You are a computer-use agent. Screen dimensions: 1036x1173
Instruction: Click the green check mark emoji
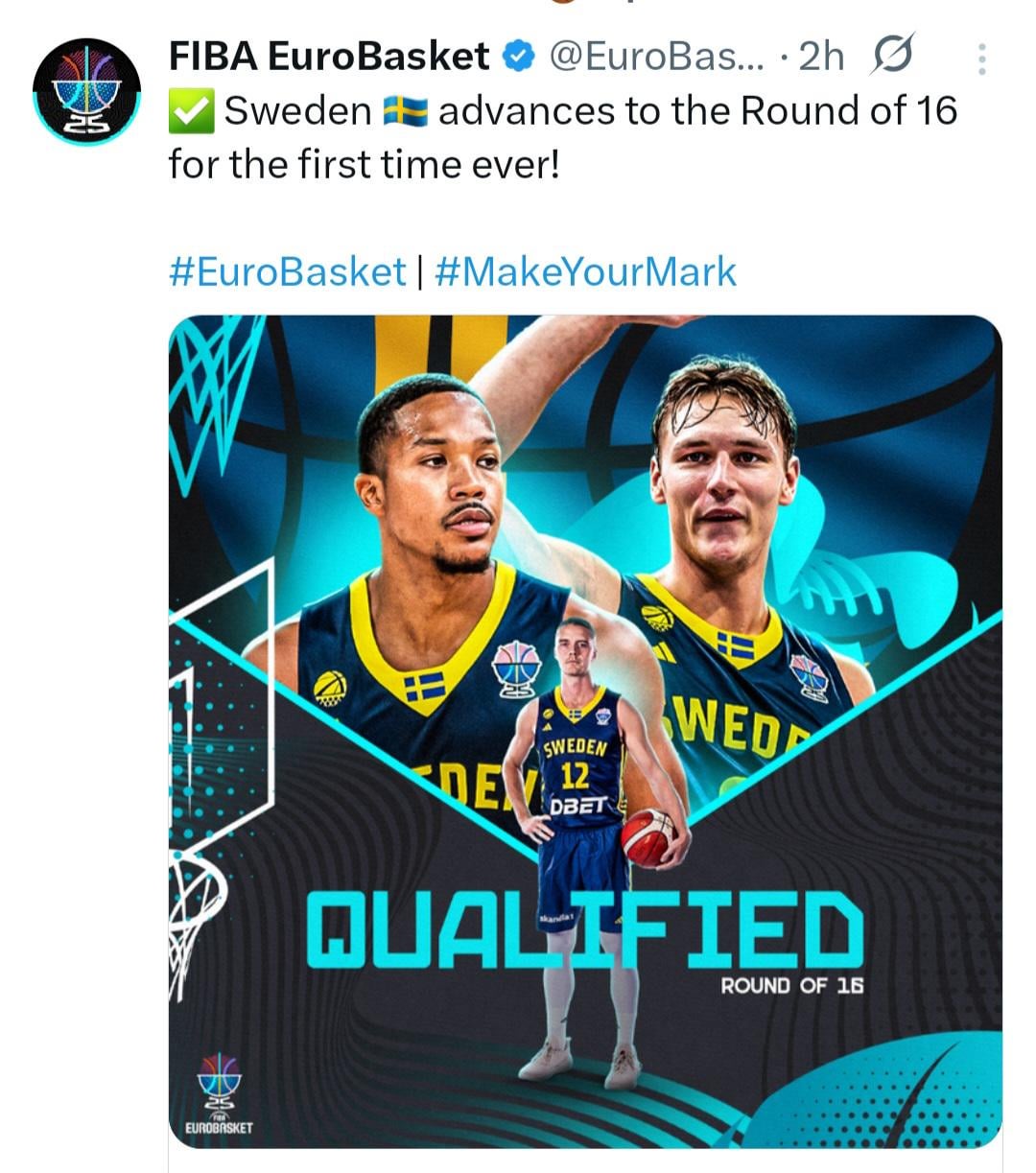coord(191,112)
